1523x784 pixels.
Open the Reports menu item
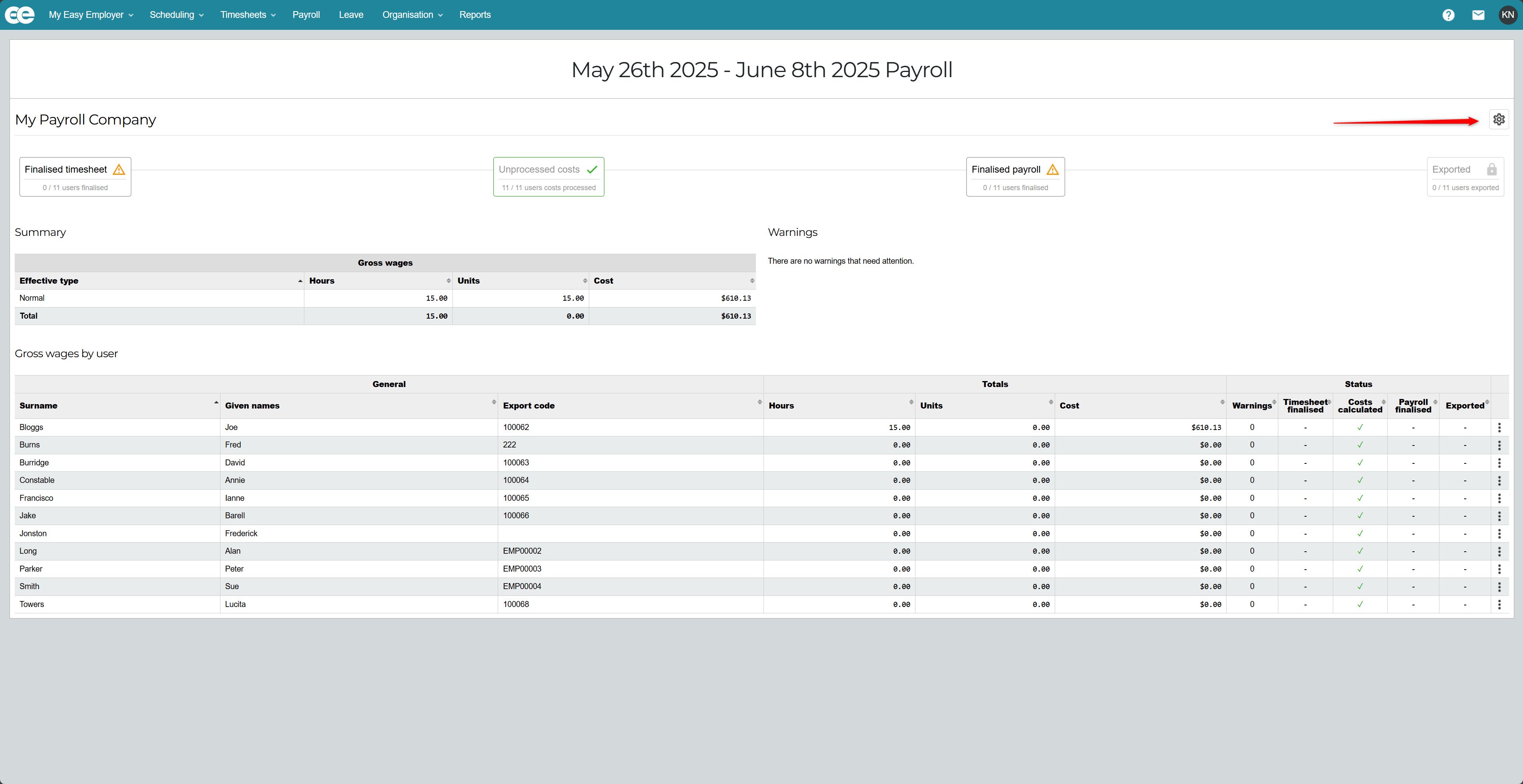tap(475, 15)
